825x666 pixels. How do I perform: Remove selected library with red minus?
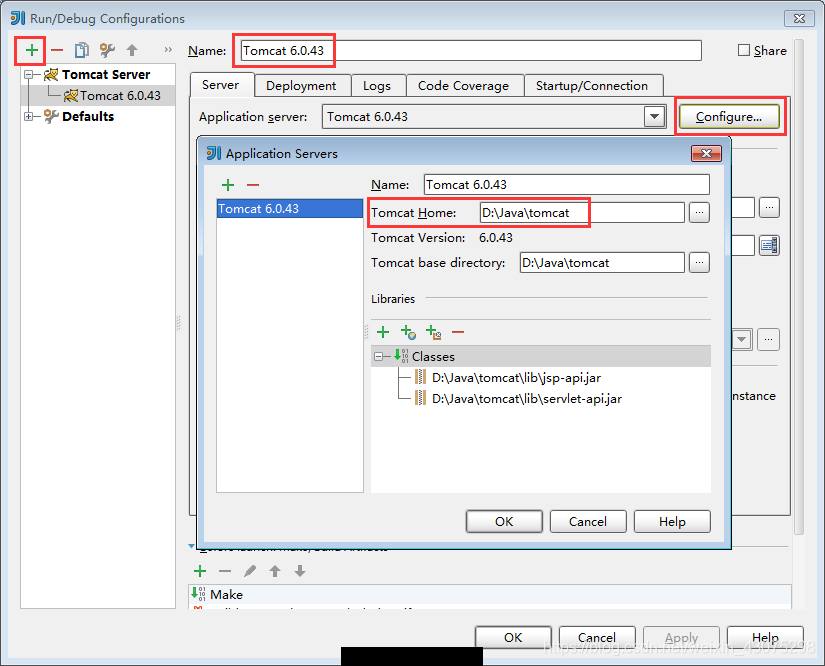point(458,332)
